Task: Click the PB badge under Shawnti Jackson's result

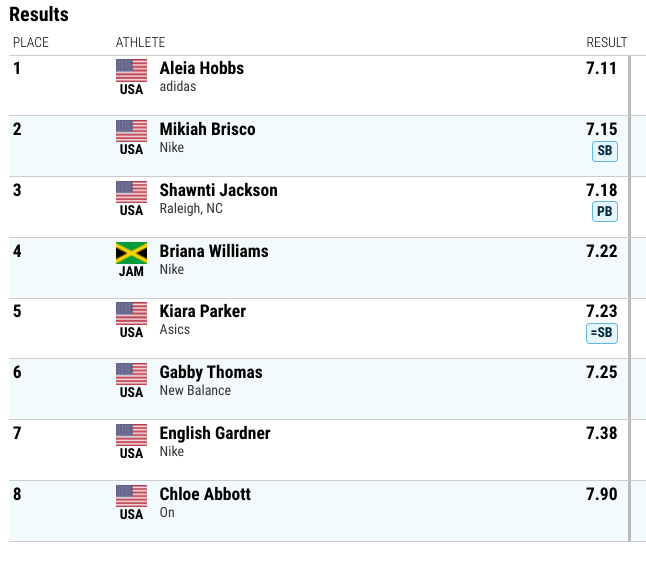Action: click(x=605, y=212)
